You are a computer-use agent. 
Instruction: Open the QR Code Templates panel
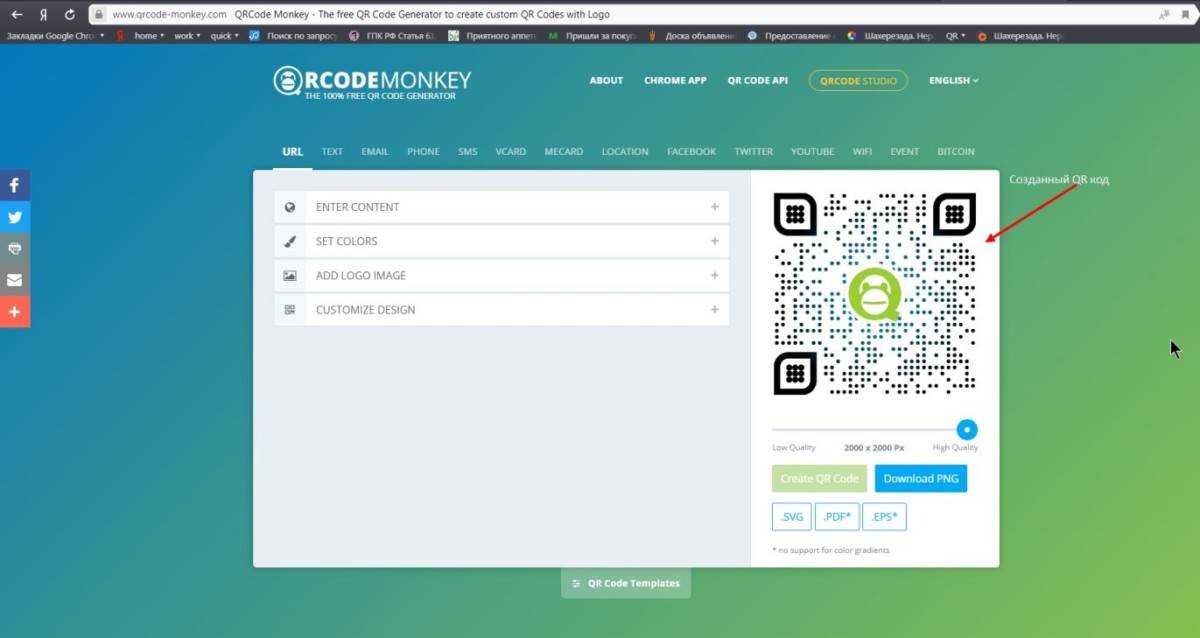point(626,583)
